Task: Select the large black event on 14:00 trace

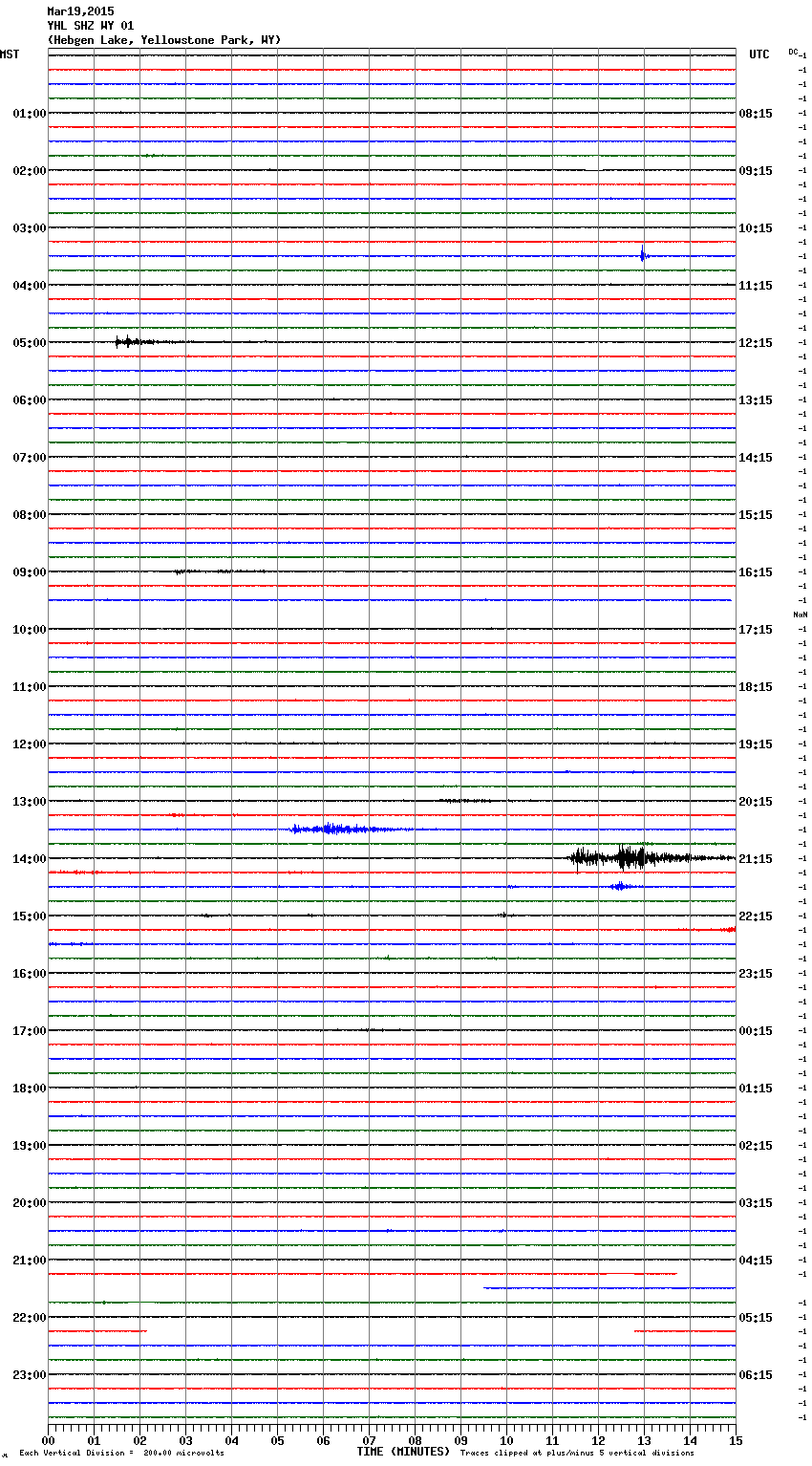Action: pos(650,857)
